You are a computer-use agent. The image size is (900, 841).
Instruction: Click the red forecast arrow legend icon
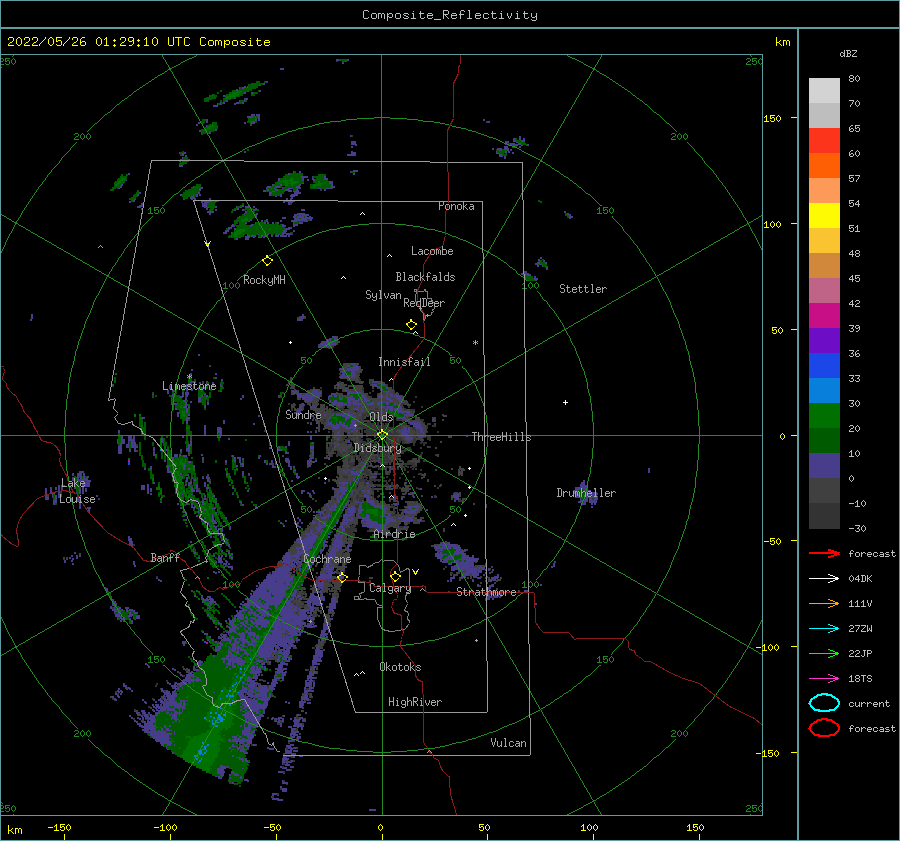pyautogui.click(x=824, y=553)
